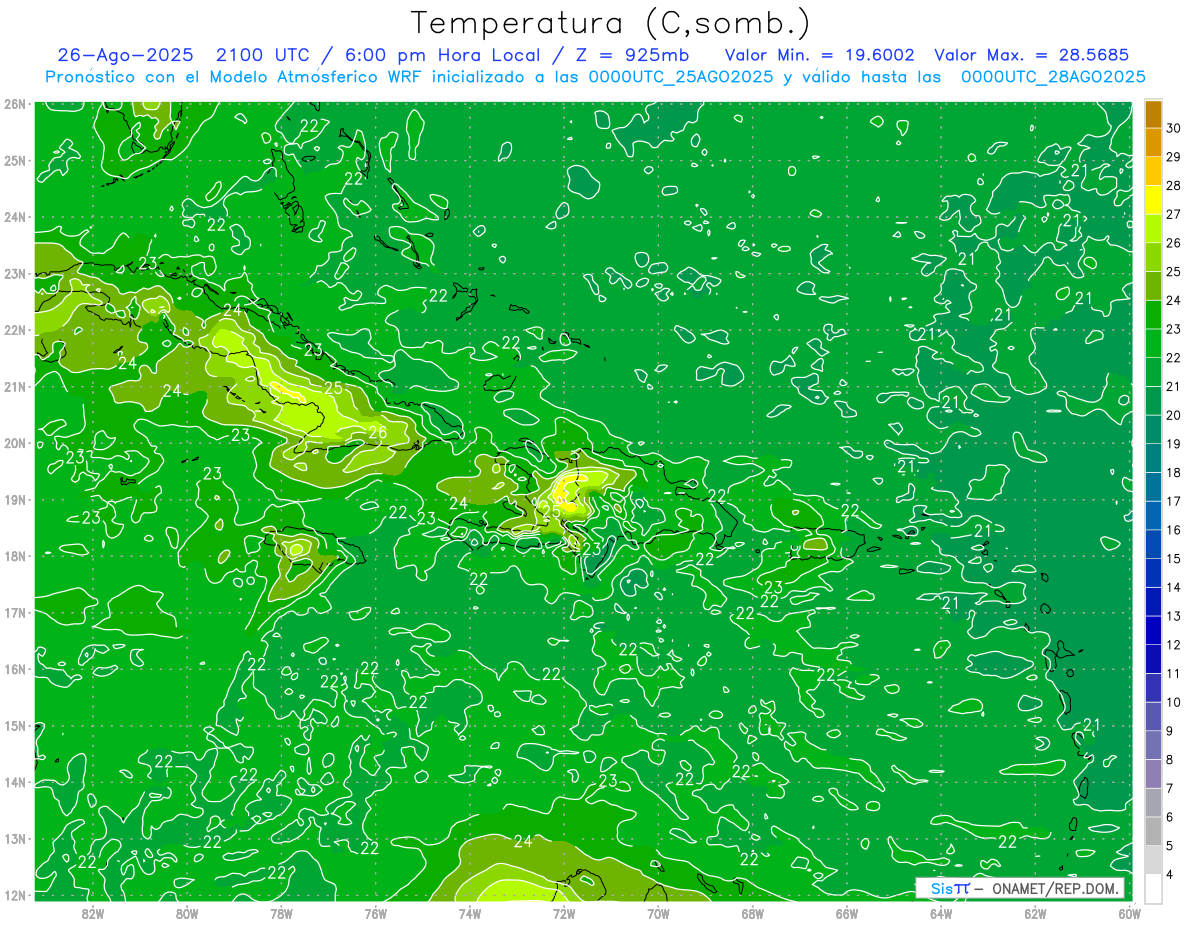Image resolution: width=1200 pixels, height=927 pixels.
Task: Click the "62W" longitude axis label
Action: [1034, 913]
